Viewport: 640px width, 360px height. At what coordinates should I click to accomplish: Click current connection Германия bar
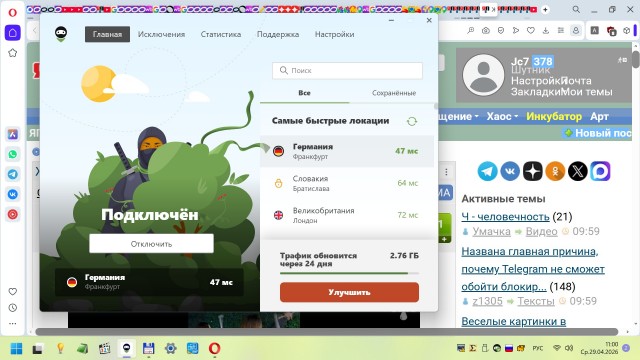pos(149,282)
